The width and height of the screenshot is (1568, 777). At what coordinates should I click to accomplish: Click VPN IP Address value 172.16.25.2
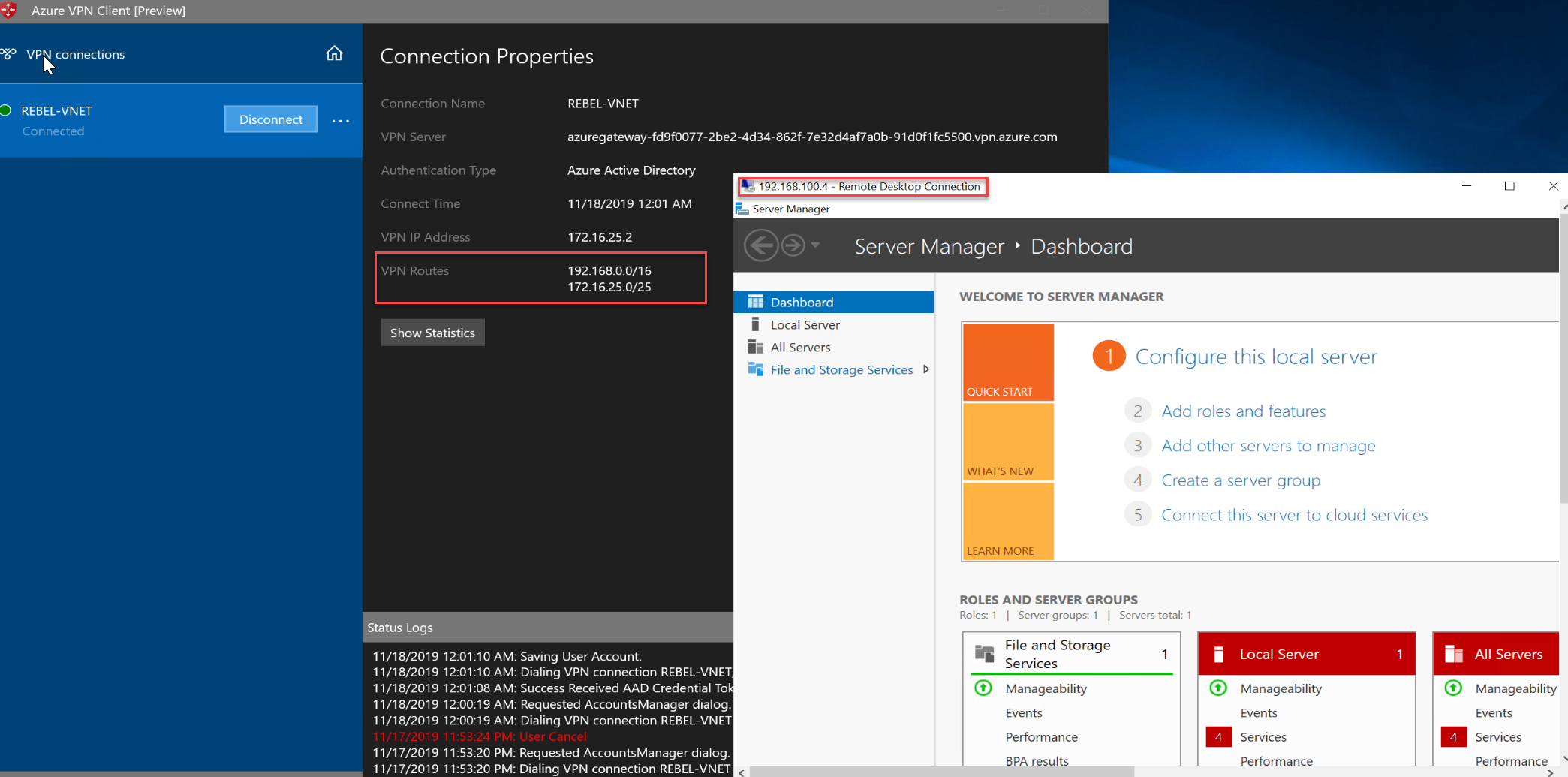(600, 236)
